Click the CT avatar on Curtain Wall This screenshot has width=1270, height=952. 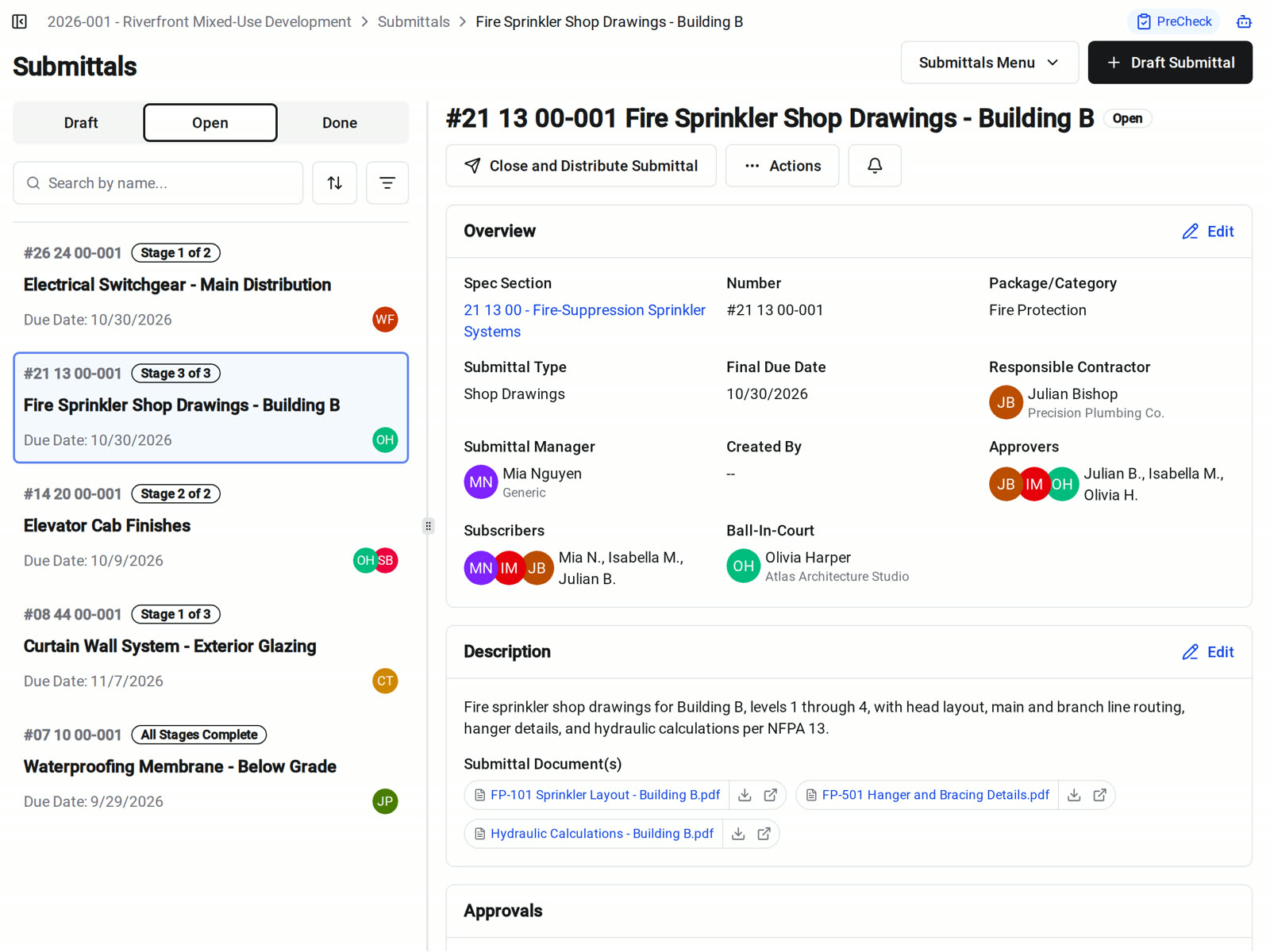(385, 681)
